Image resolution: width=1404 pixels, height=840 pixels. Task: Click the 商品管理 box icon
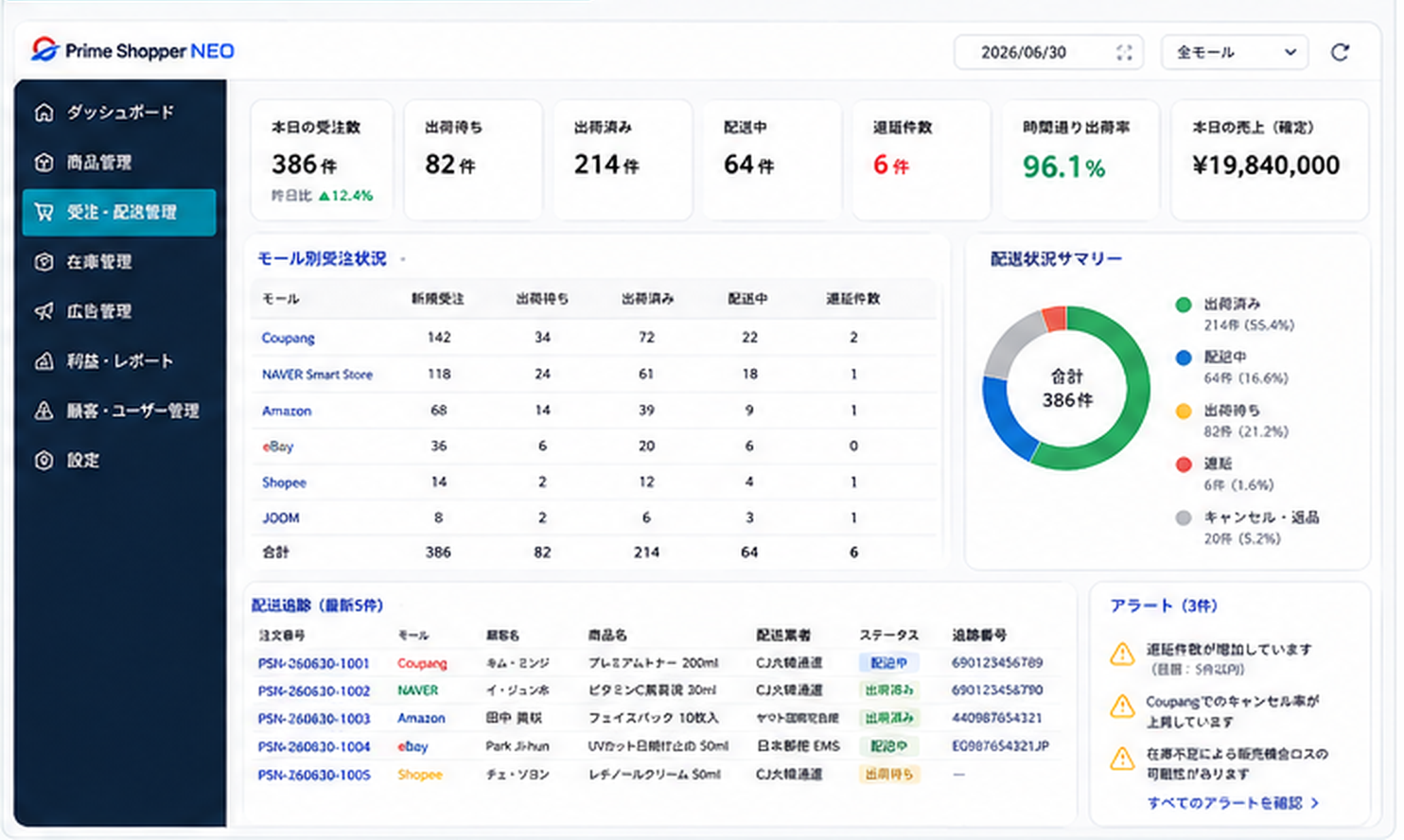tap(44, 163)
